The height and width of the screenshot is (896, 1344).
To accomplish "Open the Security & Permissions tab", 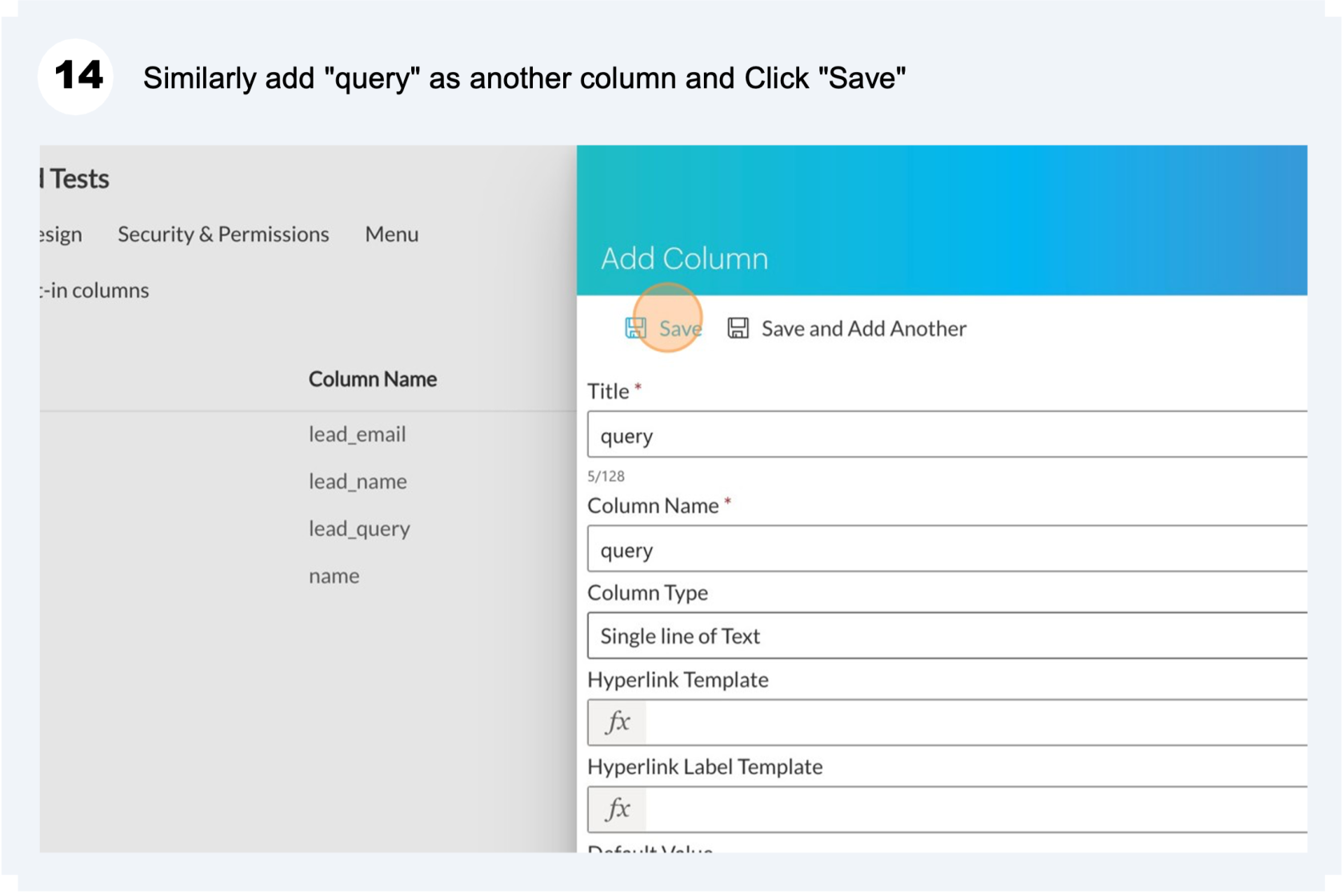I will pos(223,234).
